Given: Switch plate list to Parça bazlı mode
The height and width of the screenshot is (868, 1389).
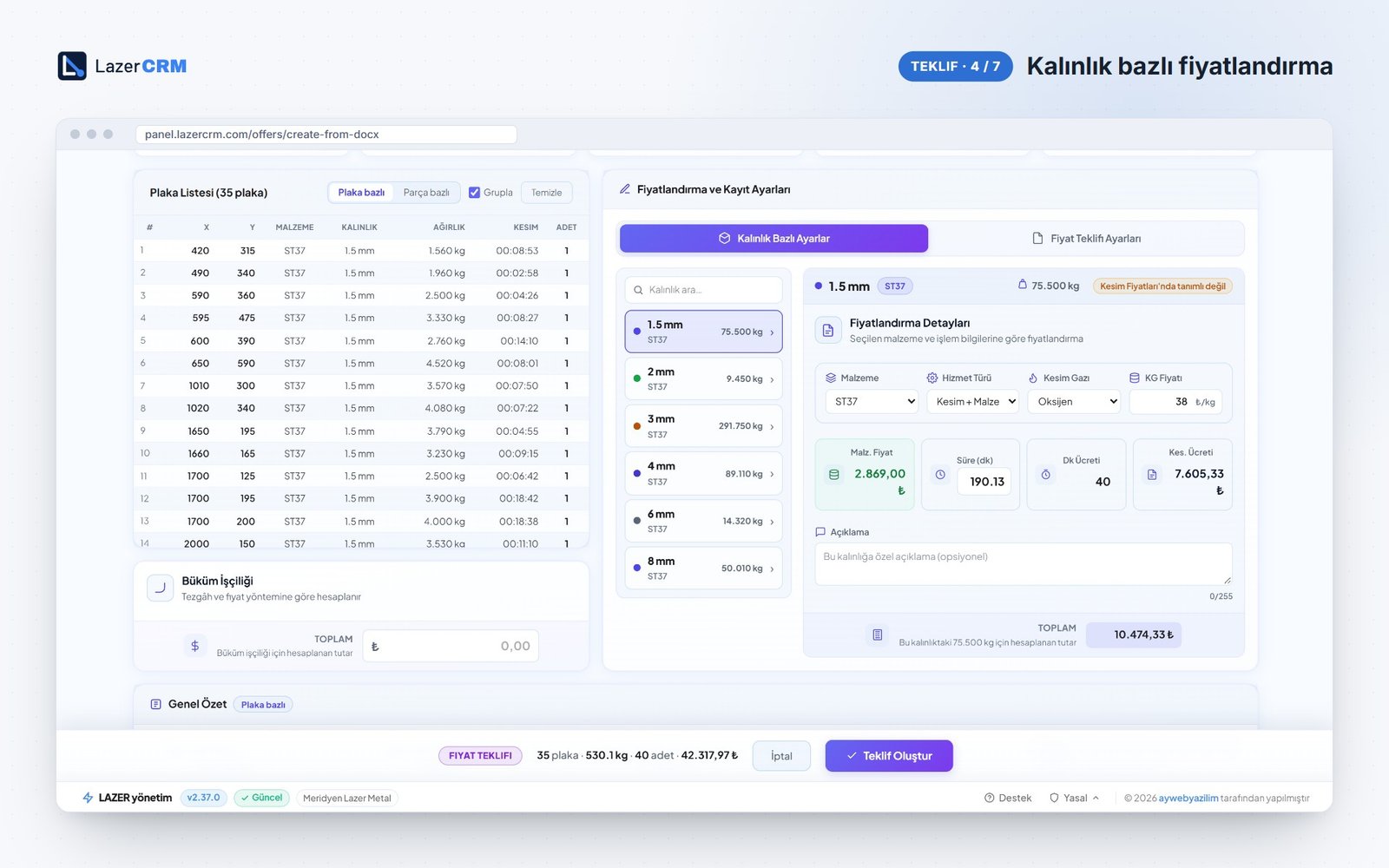Looking at the screenshot, I should click(426, 193).
